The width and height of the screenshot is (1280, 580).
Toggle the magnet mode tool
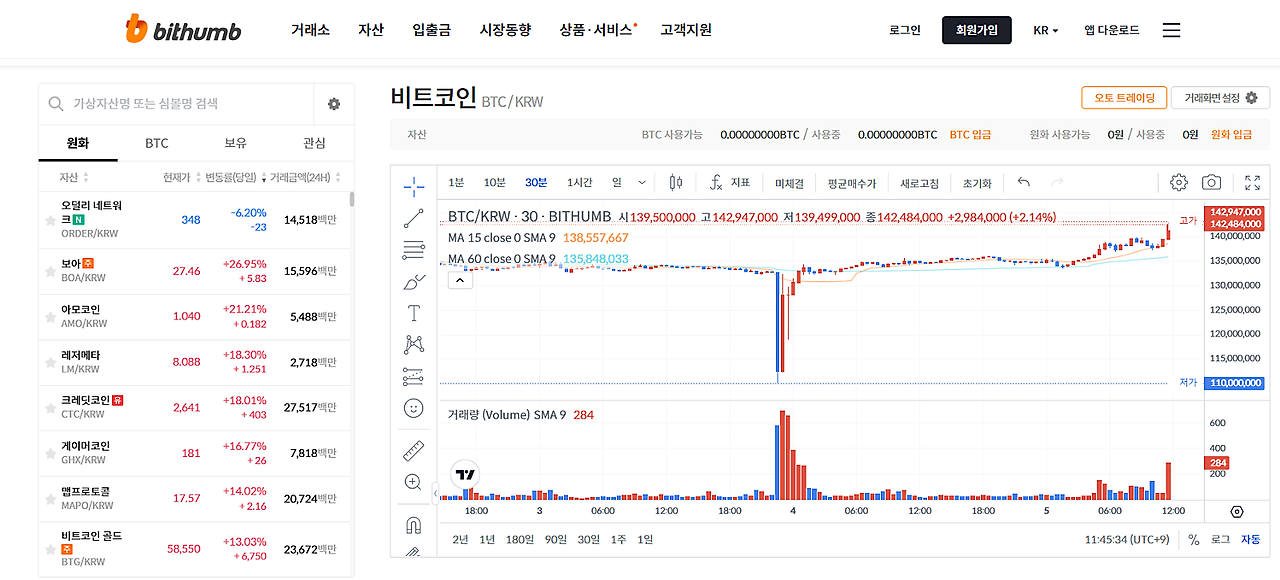414,525
